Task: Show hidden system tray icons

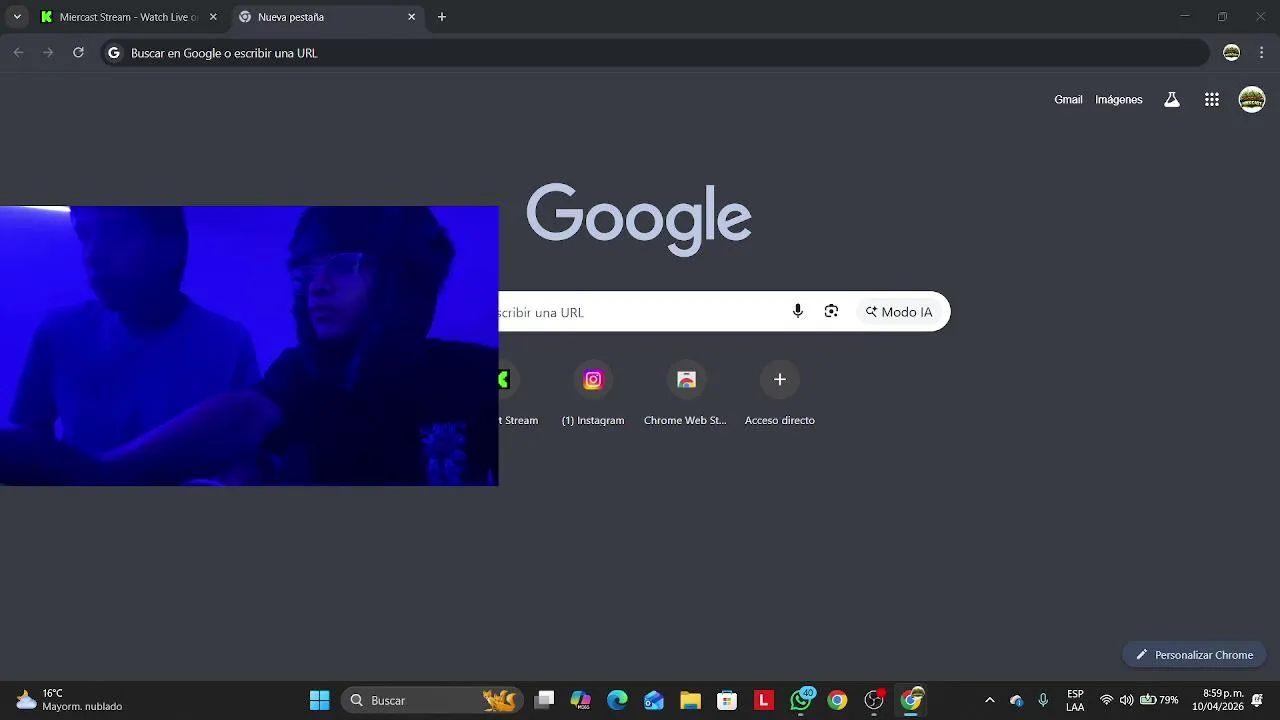Action: [990, 700]
